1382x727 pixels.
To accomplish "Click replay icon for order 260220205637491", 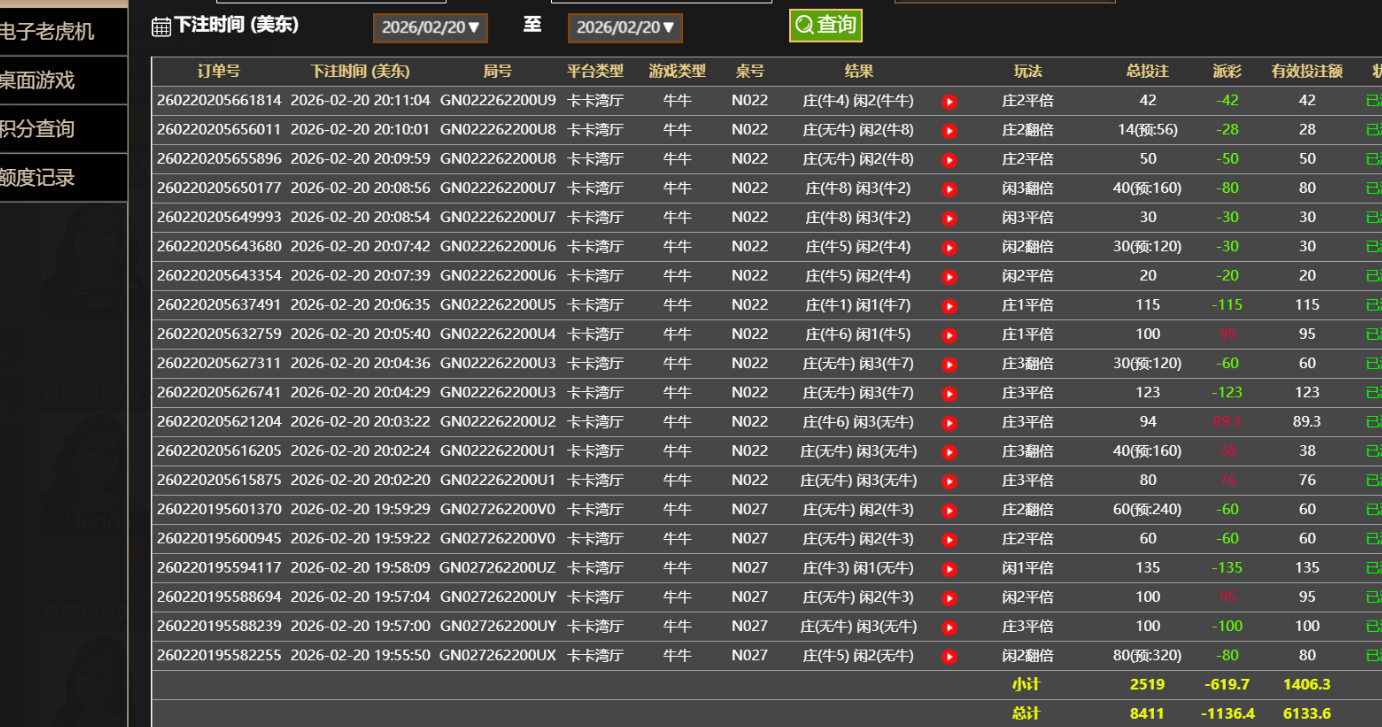I will 949,306.
